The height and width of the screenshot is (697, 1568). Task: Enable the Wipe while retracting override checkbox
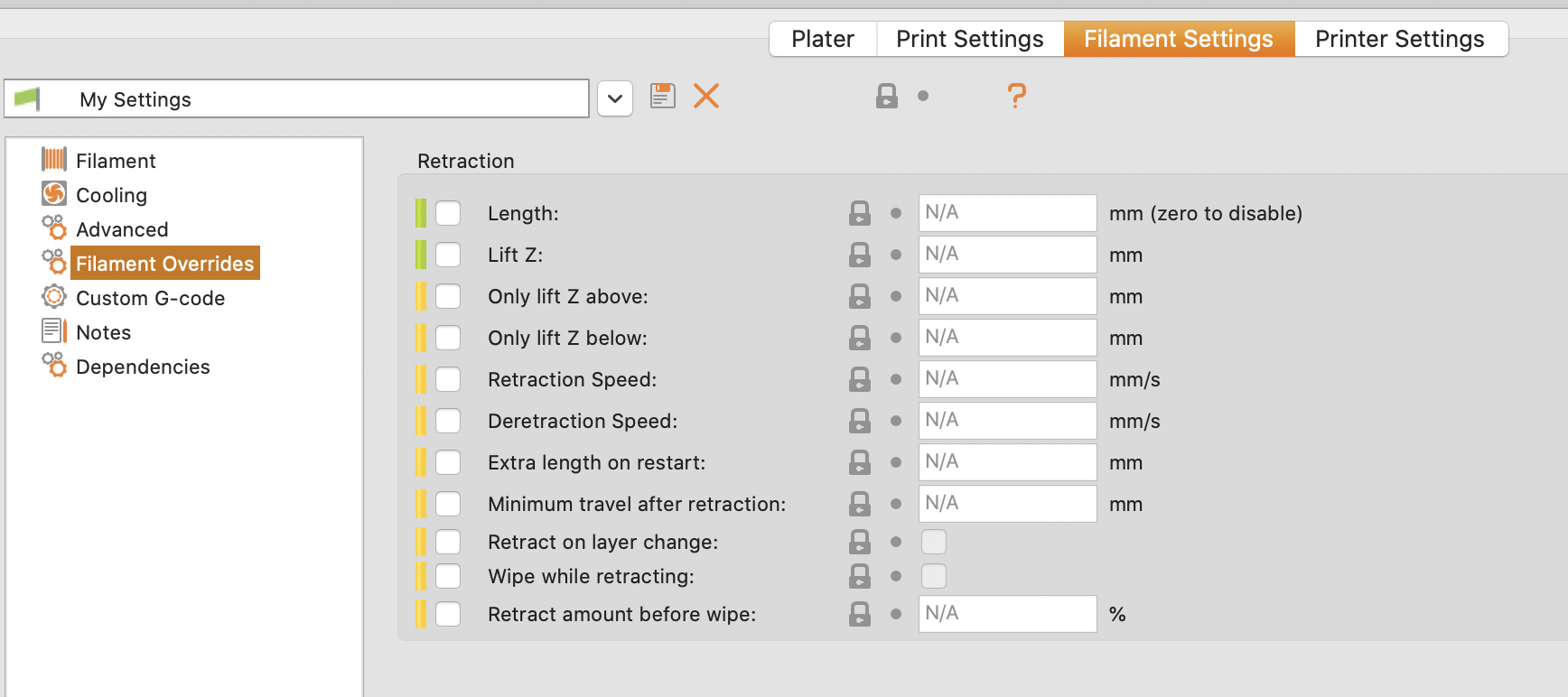tap(448, 576)
